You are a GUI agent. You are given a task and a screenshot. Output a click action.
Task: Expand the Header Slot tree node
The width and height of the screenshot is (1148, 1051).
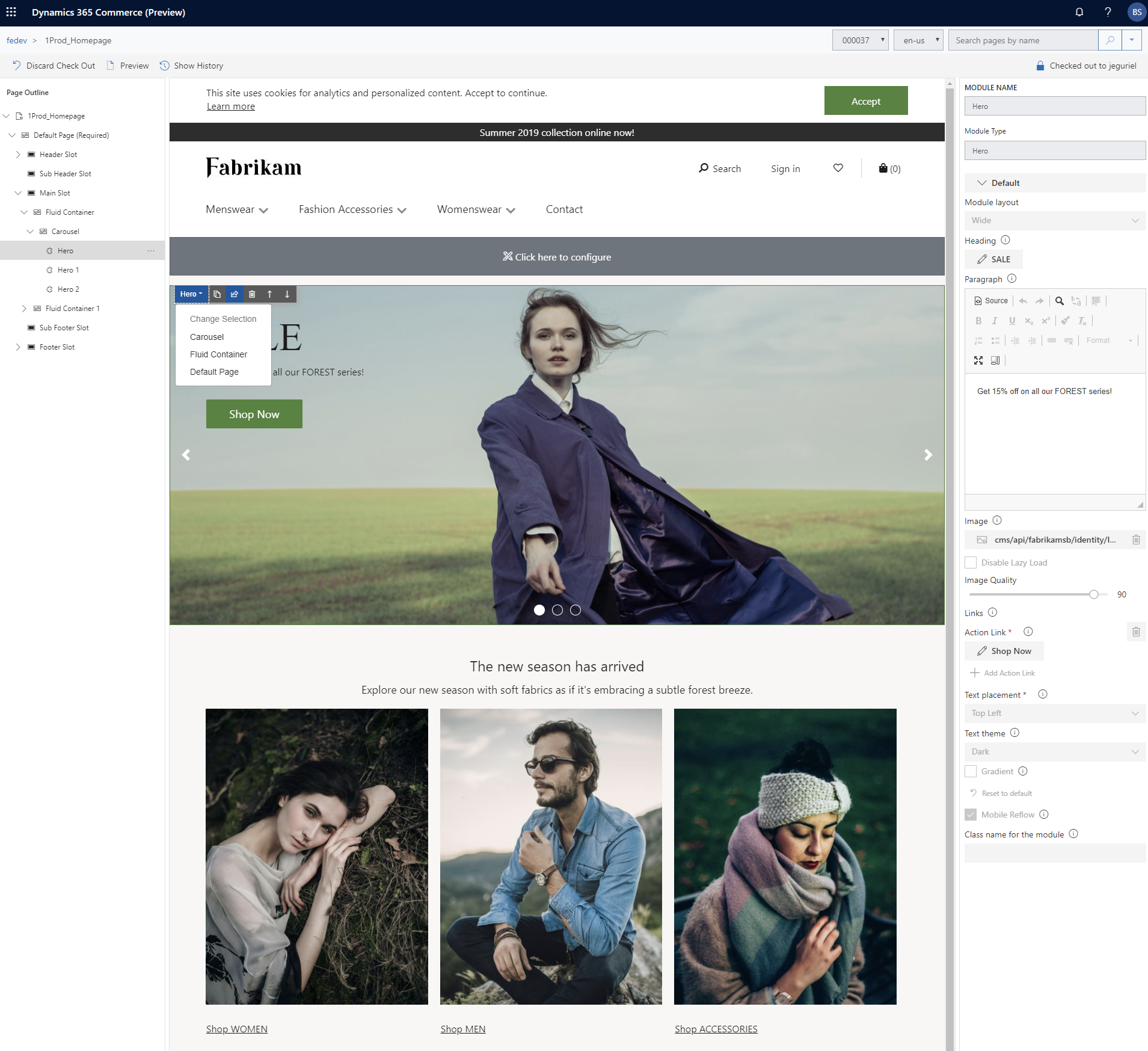tap(18, 155)
